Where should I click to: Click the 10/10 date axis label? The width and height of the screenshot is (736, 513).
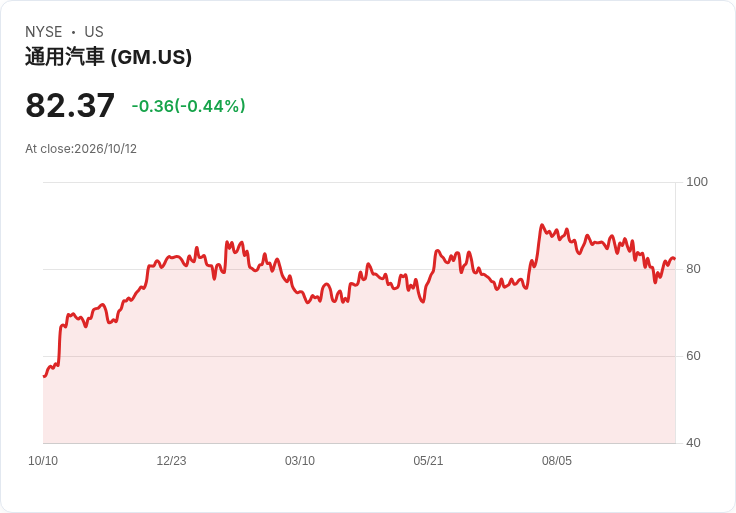pos(43,461)
